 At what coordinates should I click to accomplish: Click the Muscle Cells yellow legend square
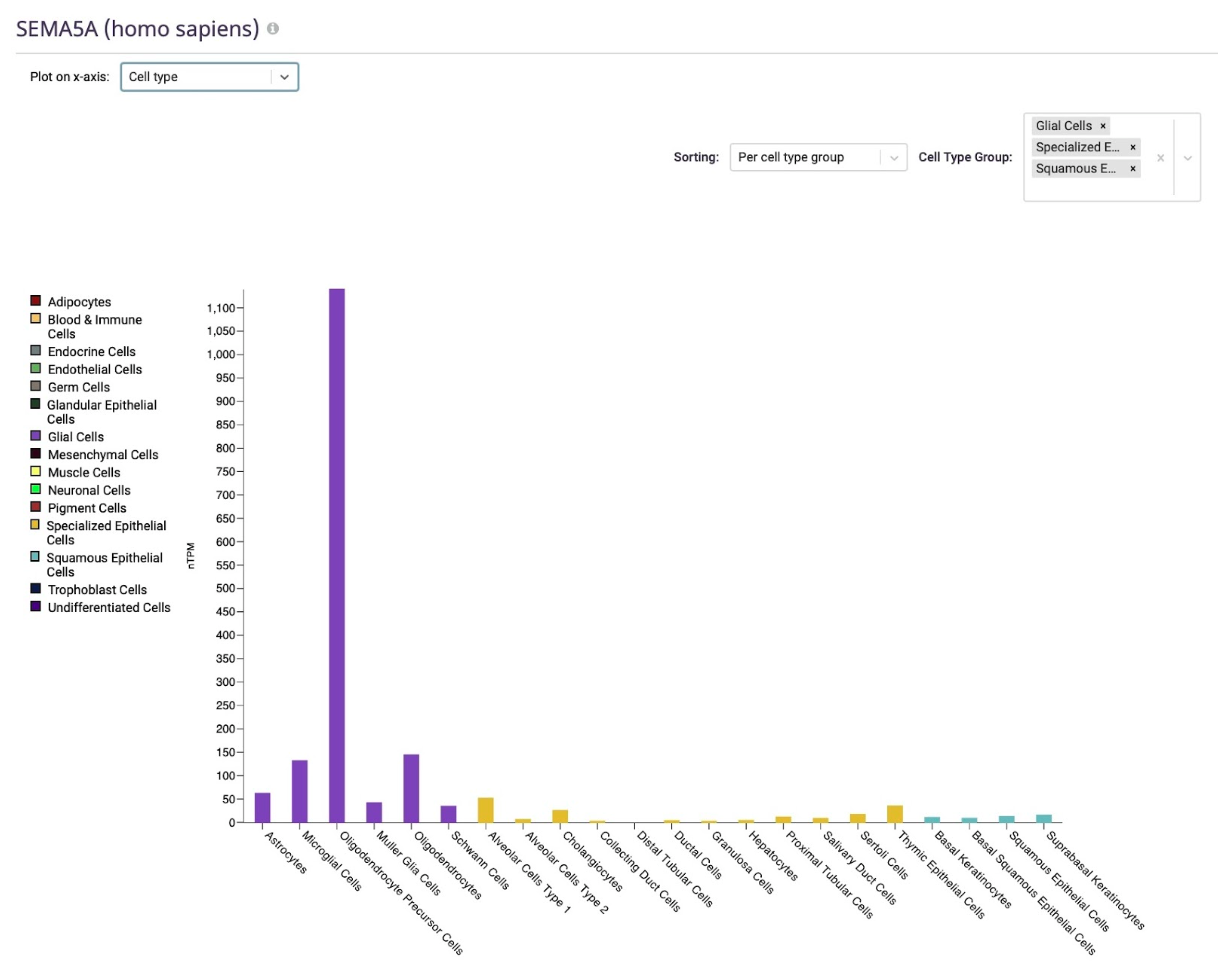(x=35, y=472)
